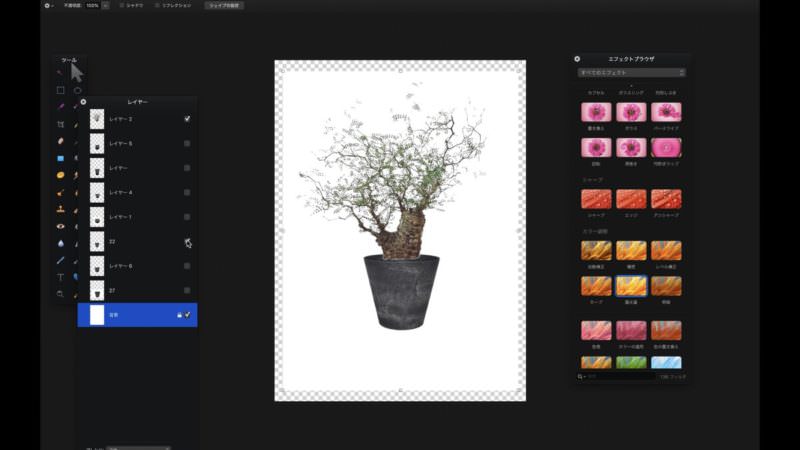
Task: Click the シェイプの設定 button
Action: [224, 5]
